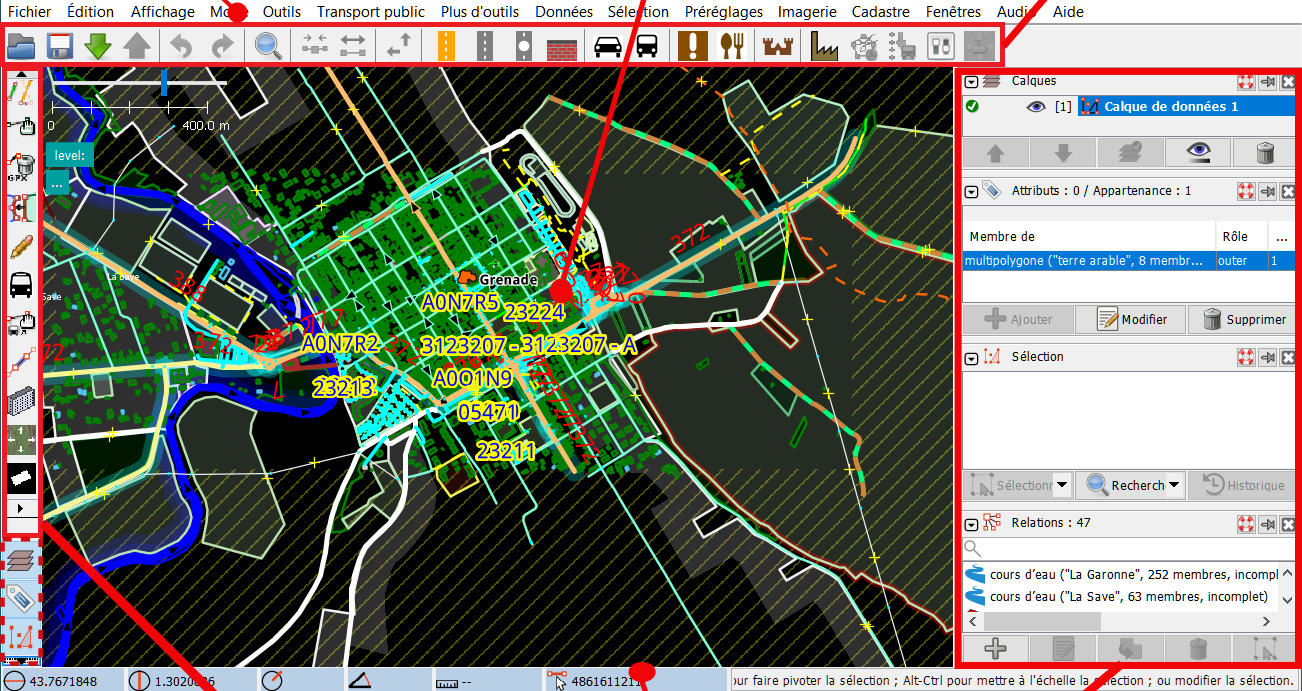Click the Supprimer button
Viewport: 1302px width, 691px height.
point(1244,319)
